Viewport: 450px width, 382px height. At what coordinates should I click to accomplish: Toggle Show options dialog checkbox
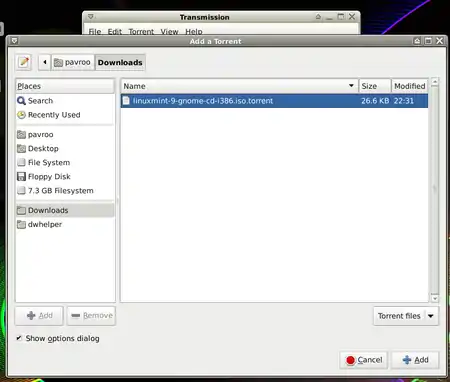(19, 338)
